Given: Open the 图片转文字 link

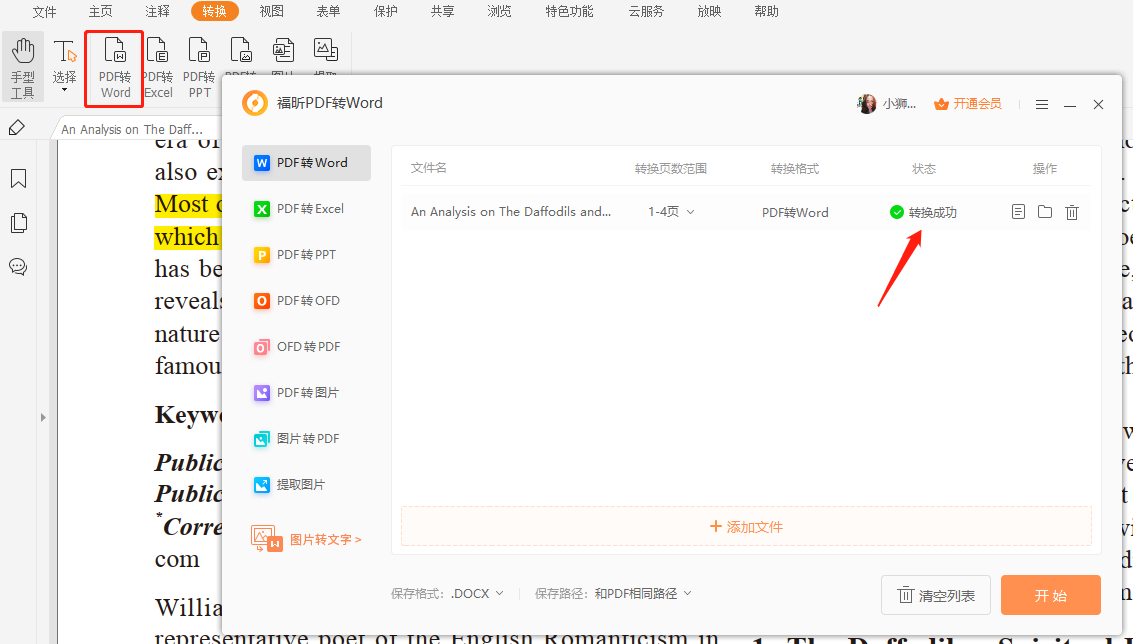Looking at the screenshot, I should click(x=306, y=538).
